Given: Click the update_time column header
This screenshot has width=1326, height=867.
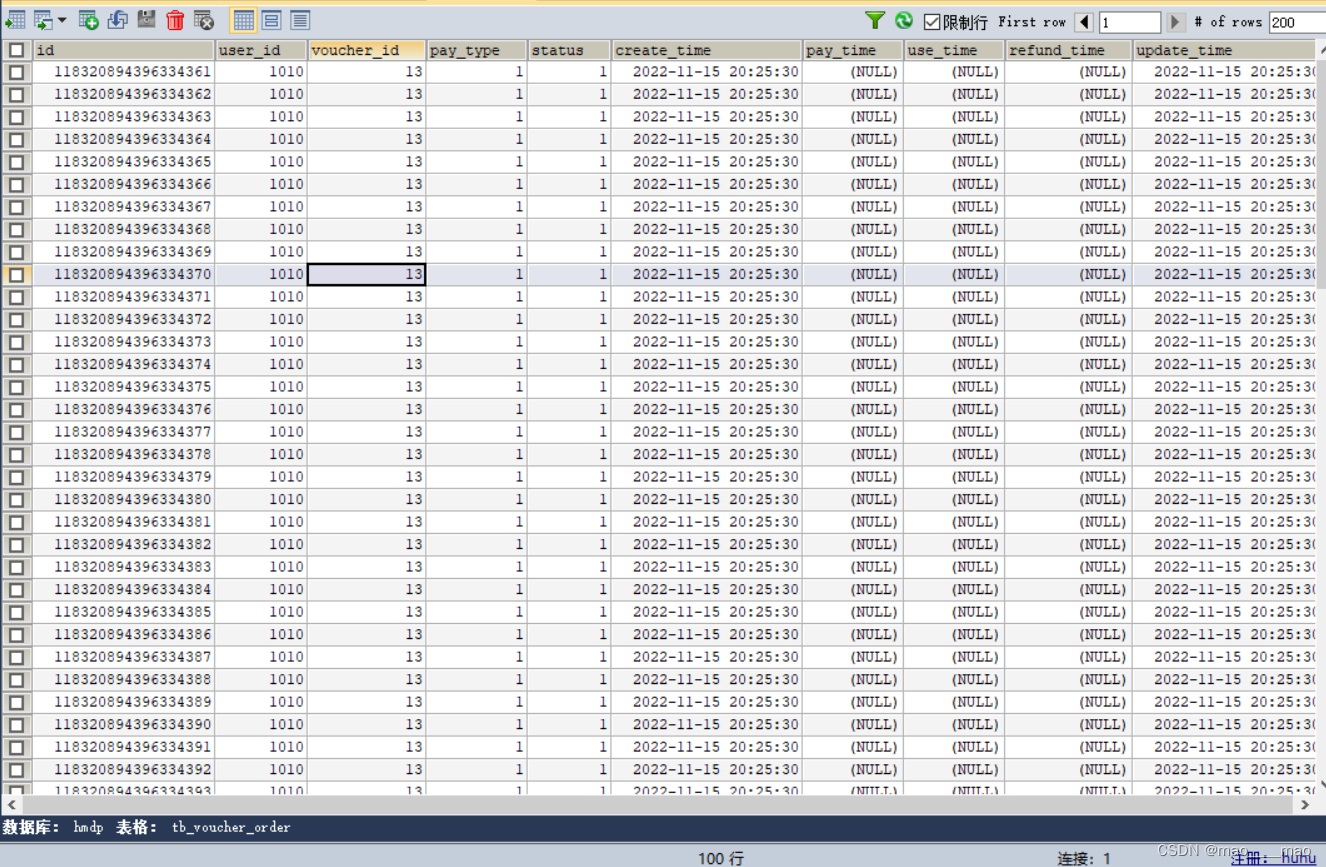Looking at the screenshot, I should click(1226, 50).
